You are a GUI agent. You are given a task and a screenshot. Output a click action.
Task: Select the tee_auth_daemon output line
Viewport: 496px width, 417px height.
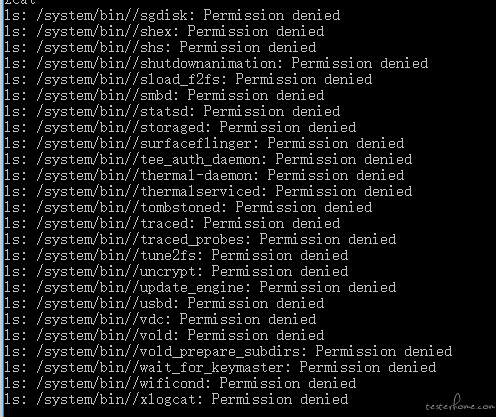click(208, 160)
